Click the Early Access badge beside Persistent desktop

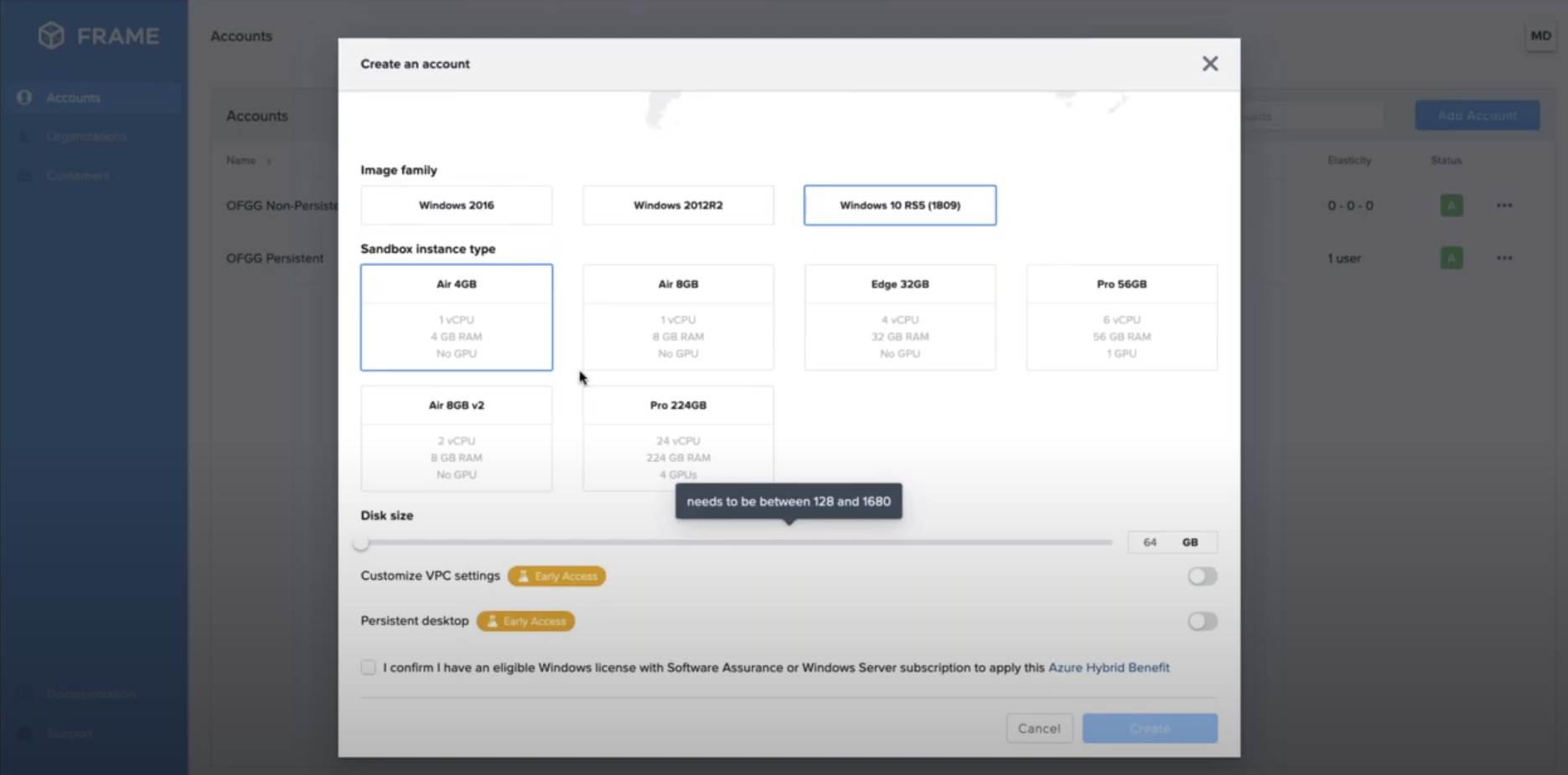click(x=525, y=622)
